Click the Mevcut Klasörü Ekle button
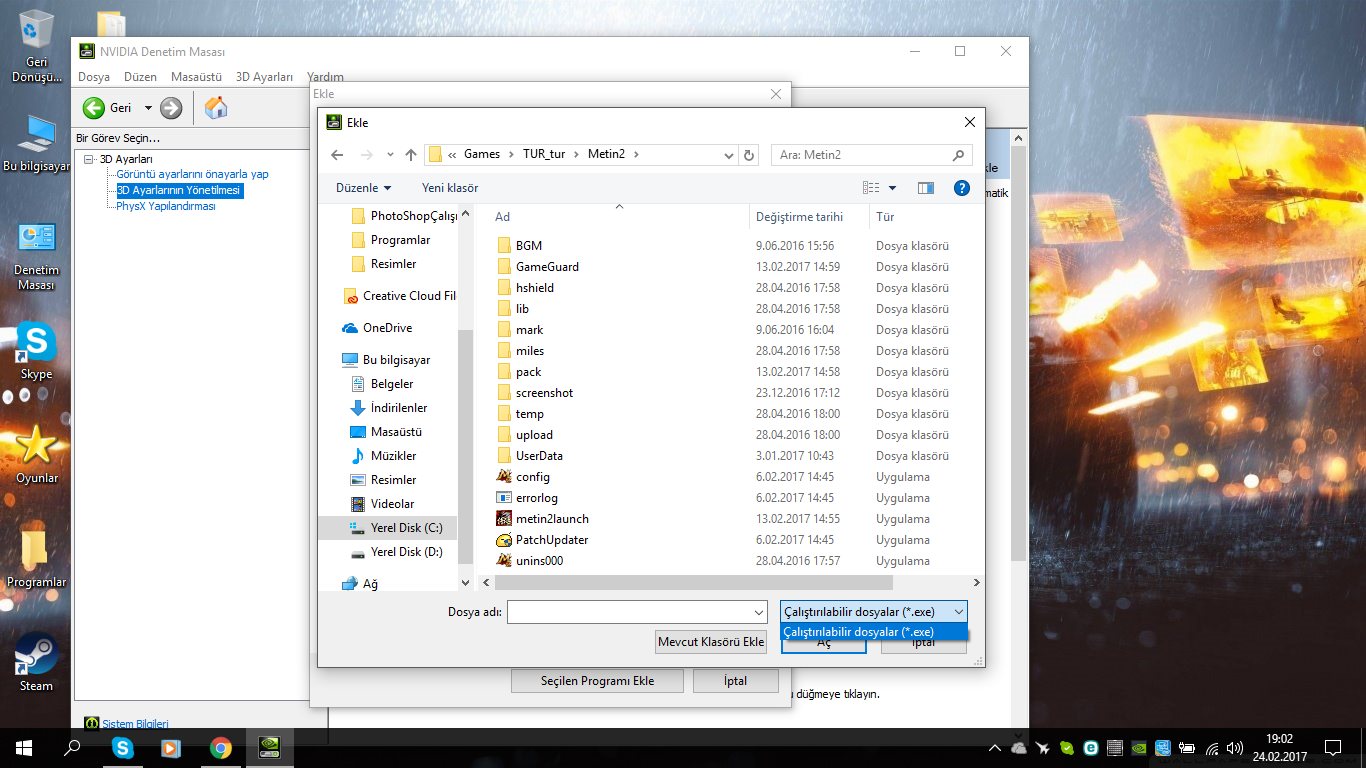The image size is (1366, 768). click(711, 642)
